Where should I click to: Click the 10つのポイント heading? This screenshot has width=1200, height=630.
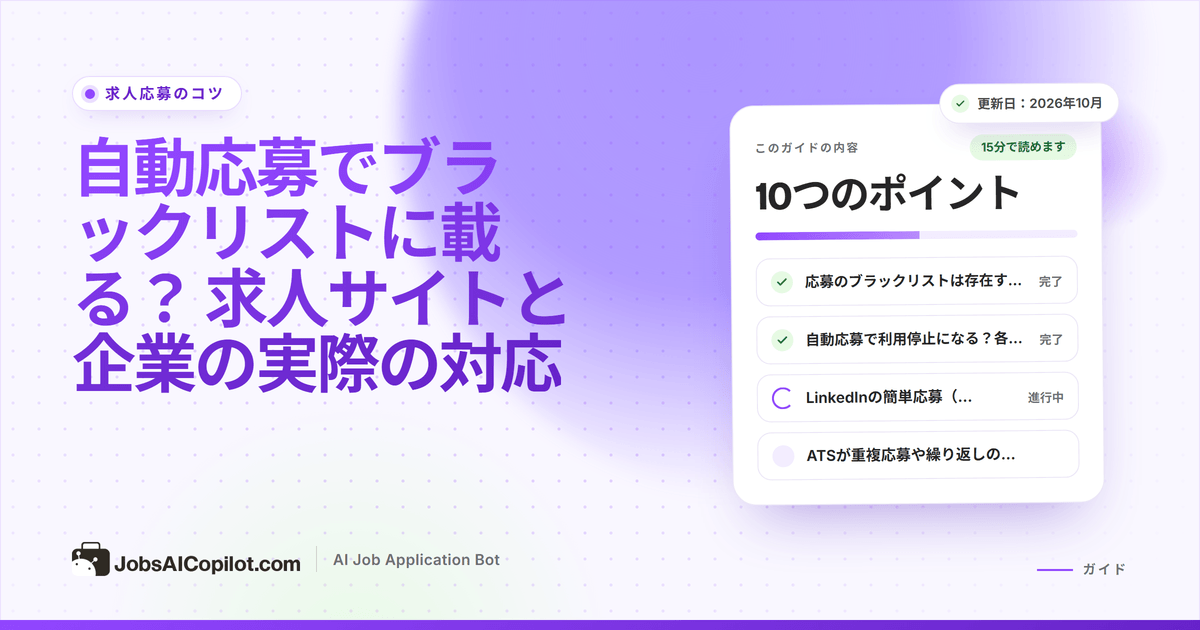click(887, 194)
